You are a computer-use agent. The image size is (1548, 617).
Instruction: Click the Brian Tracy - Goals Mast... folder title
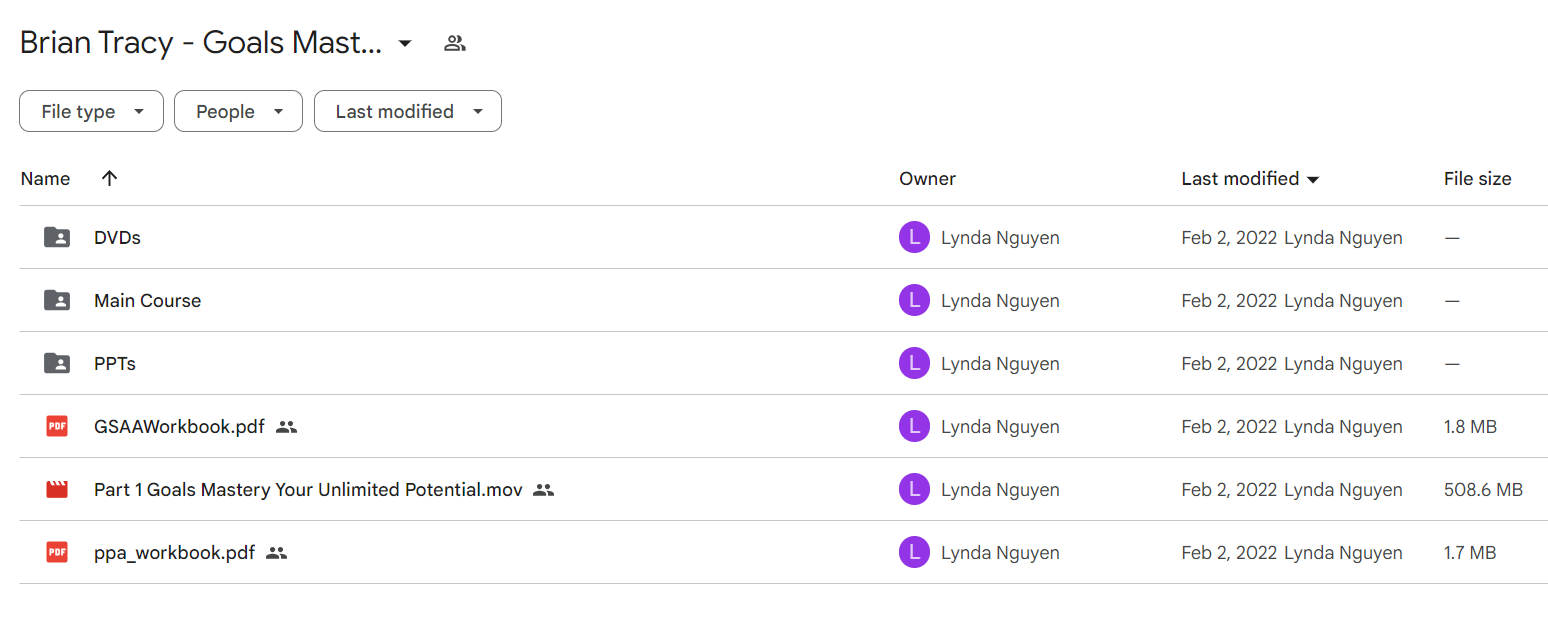[x=201, y=43]
